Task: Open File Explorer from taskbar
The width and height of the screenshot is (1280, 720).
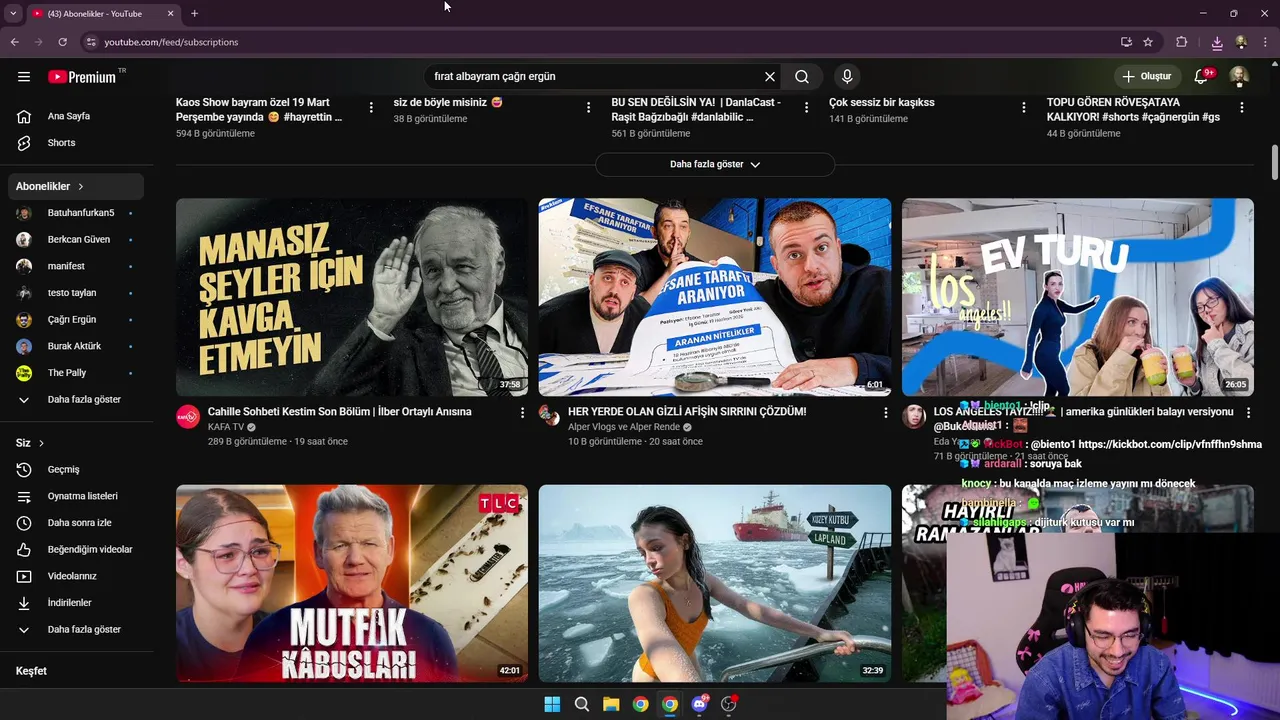Action: pos(611,704)
